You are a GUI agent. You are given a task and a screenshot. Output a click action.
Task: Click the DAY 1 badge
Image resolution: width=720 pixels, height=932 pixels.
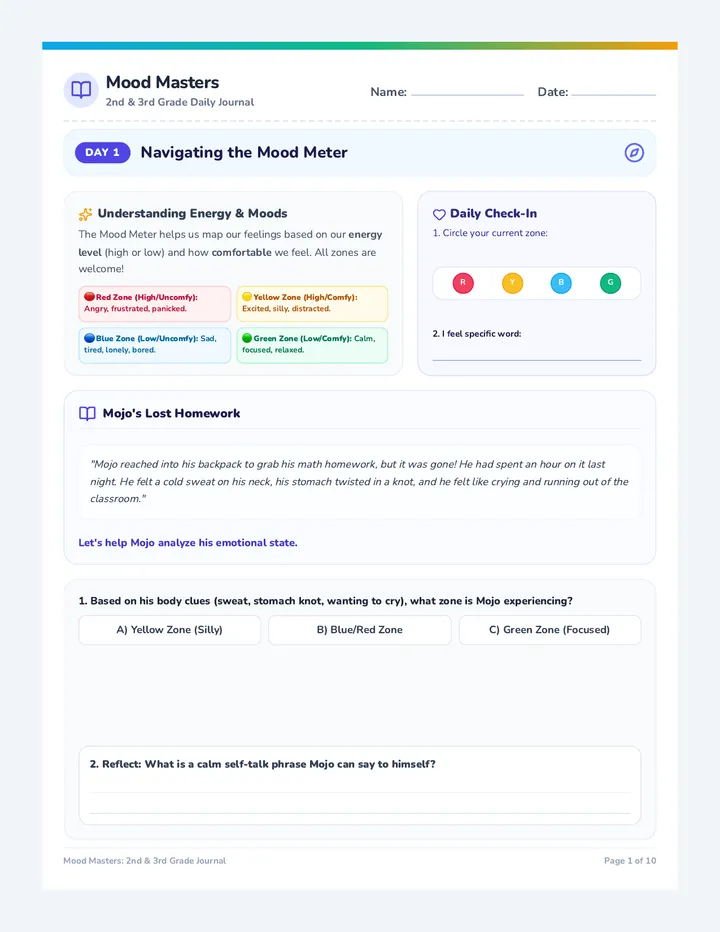102,153
